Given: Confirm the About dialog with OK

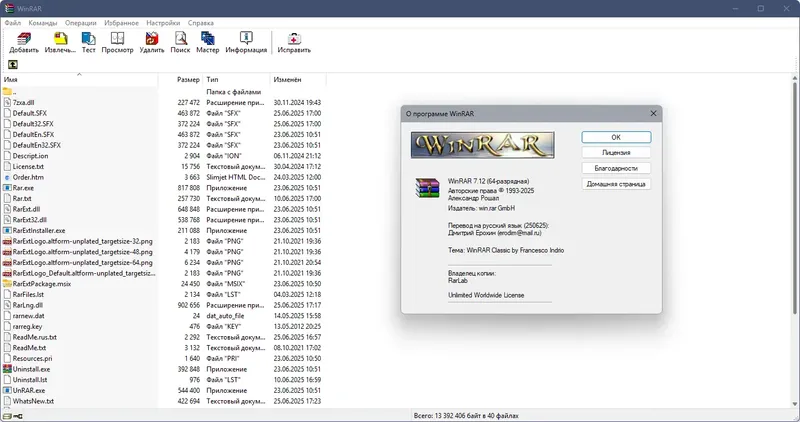Looking at the screenshot, I should [x=616, y=137].
